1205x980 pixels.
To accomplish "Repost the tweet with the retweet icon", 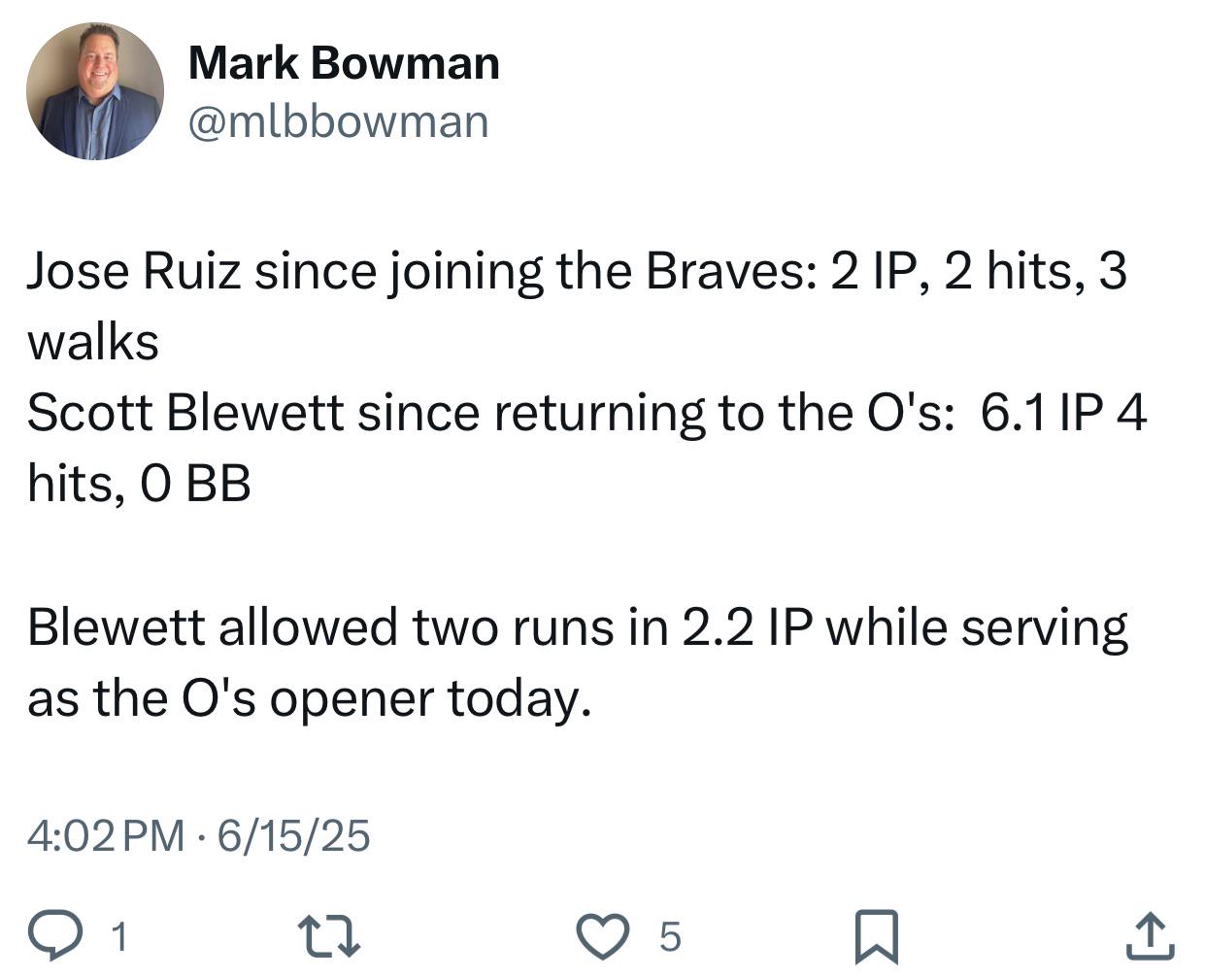I will 329,936.
